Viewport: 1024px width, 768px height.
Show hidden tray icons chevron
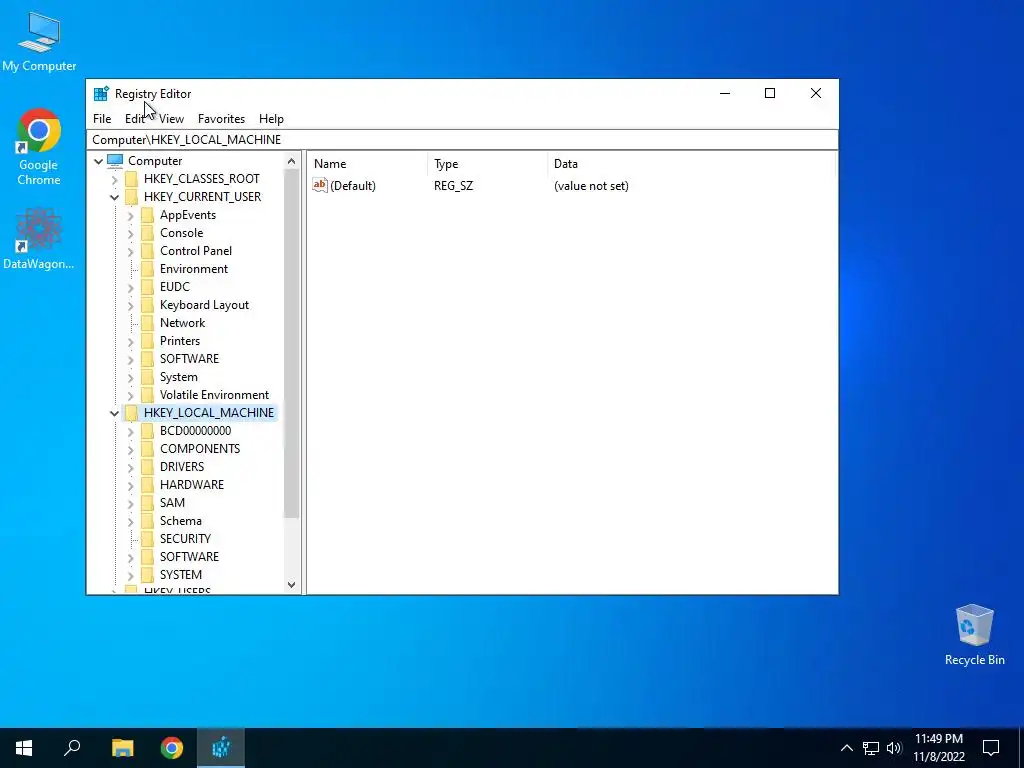(x=846, y=748)
